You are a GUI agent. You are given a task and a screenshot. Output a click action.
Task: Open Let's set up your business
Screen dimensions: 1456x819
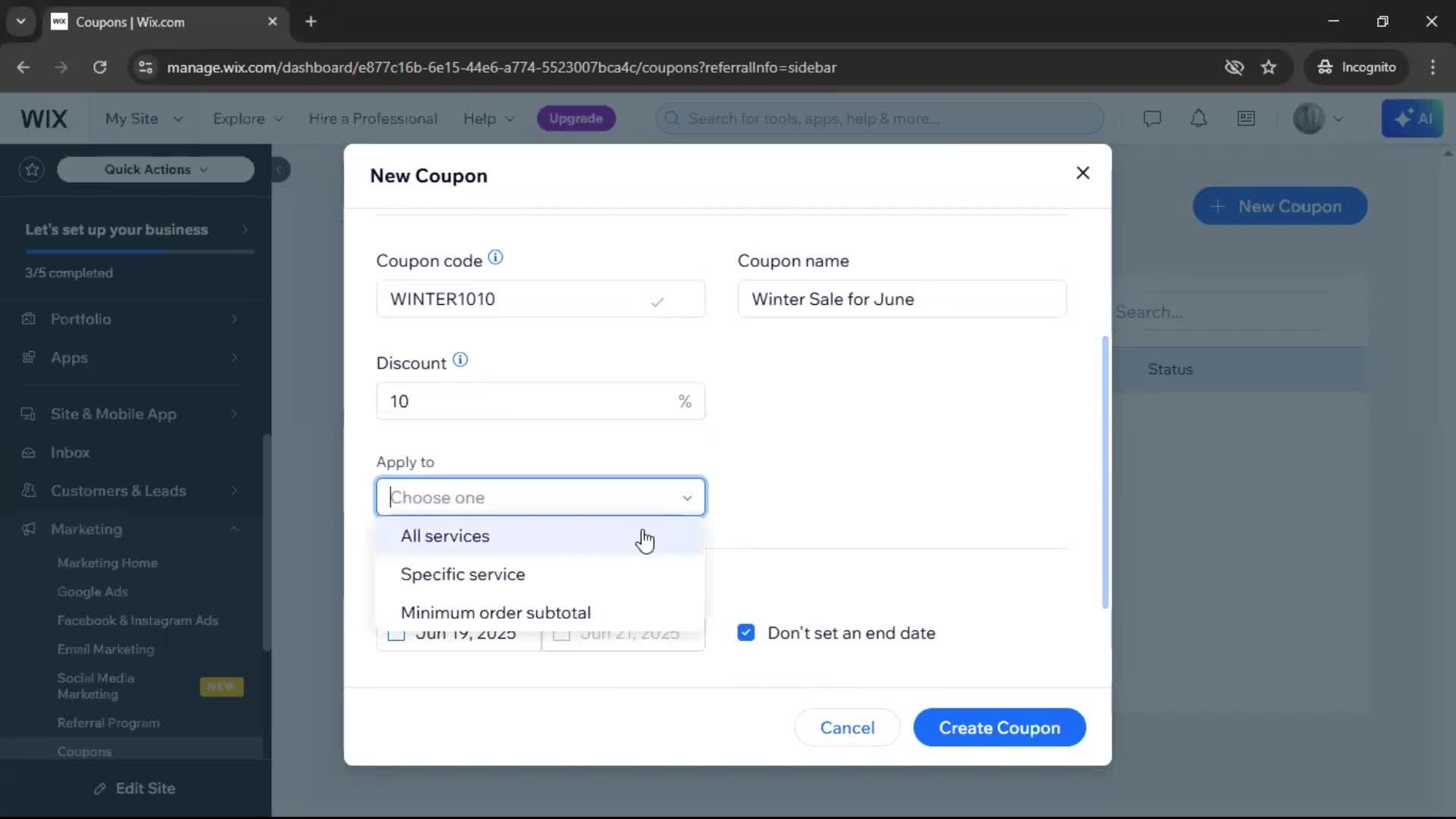pos(136,230)
